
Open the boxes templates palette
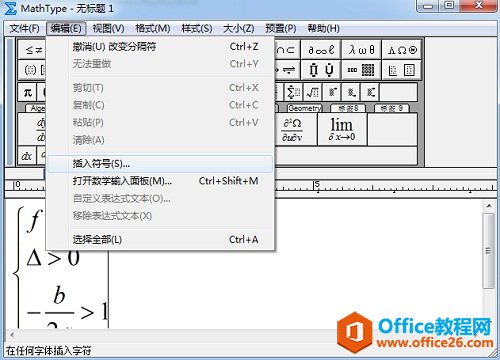(x=402, y=70)
